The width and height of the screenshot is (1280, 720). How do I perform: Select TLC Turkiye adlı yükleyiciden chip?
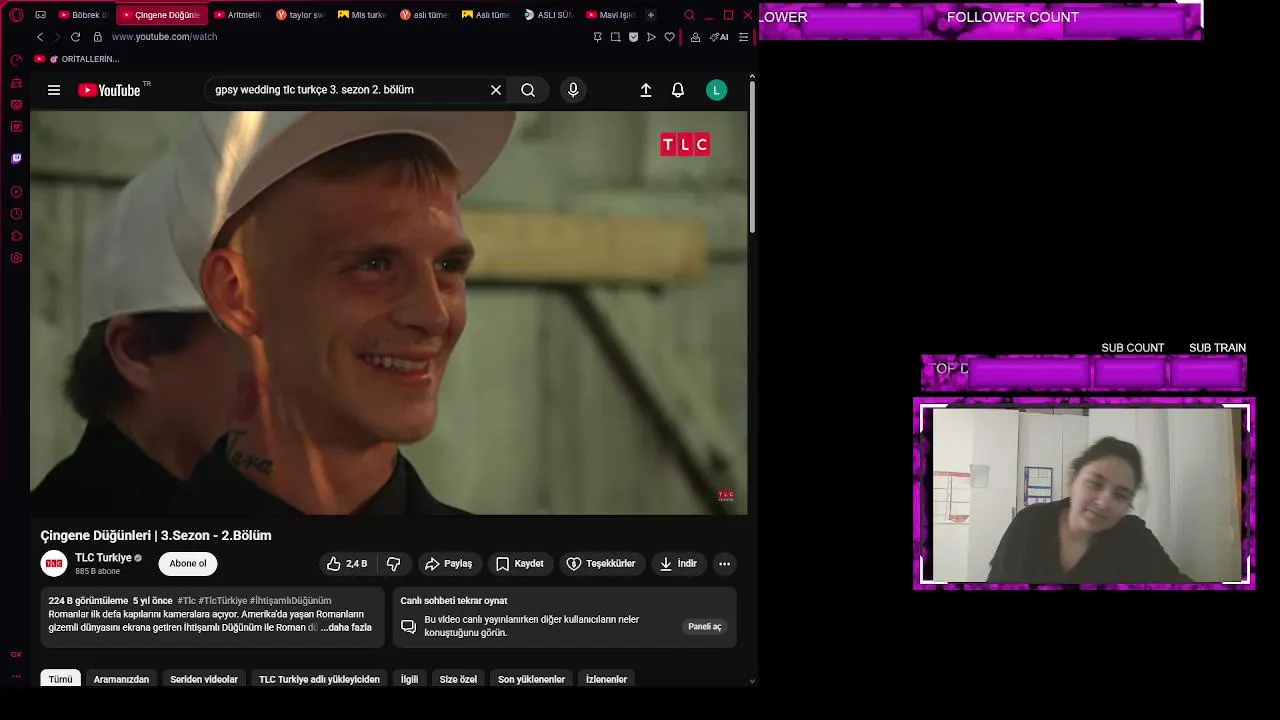319,679
